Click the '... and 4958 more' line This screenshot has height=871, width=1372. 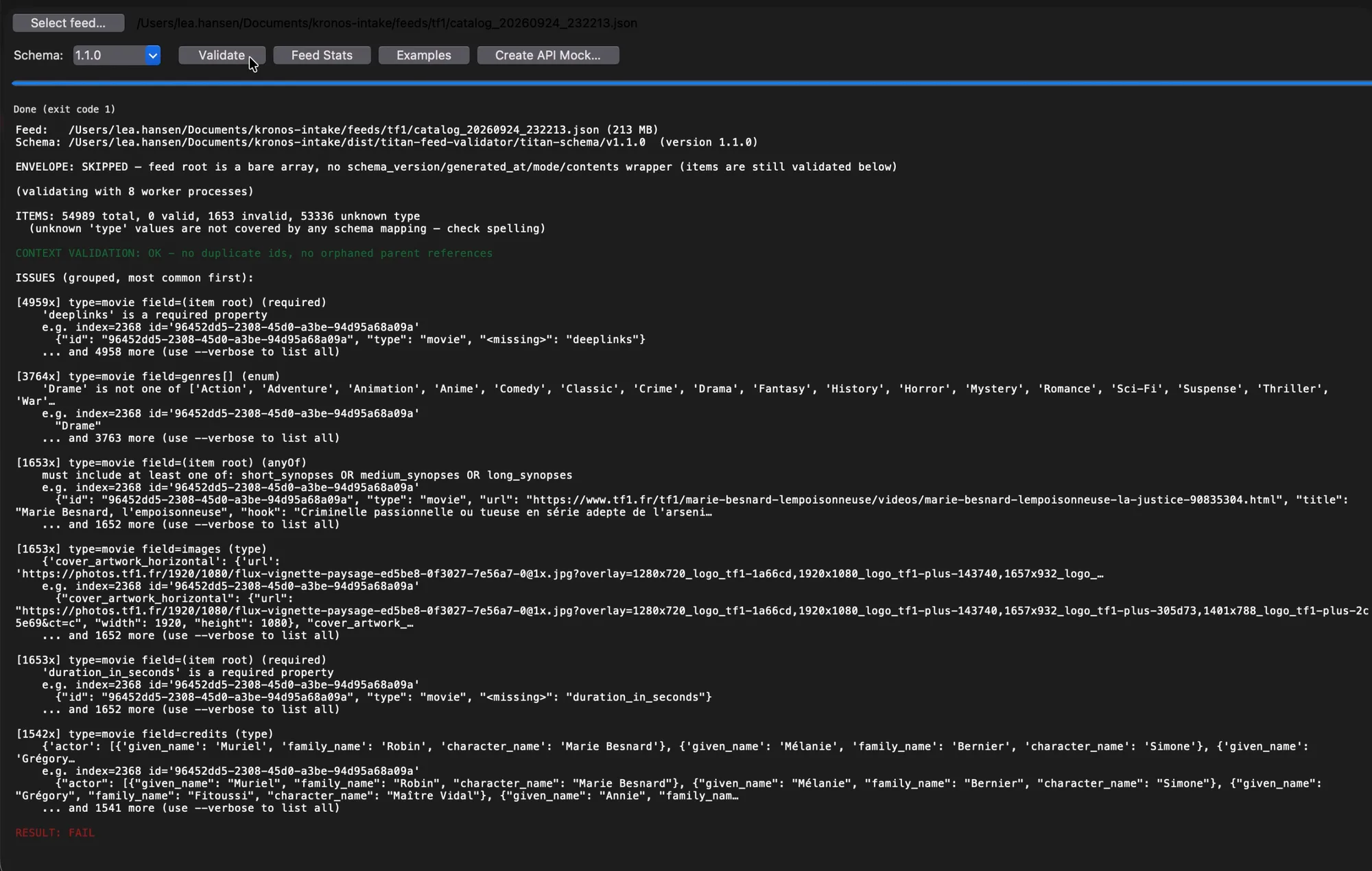191,352
